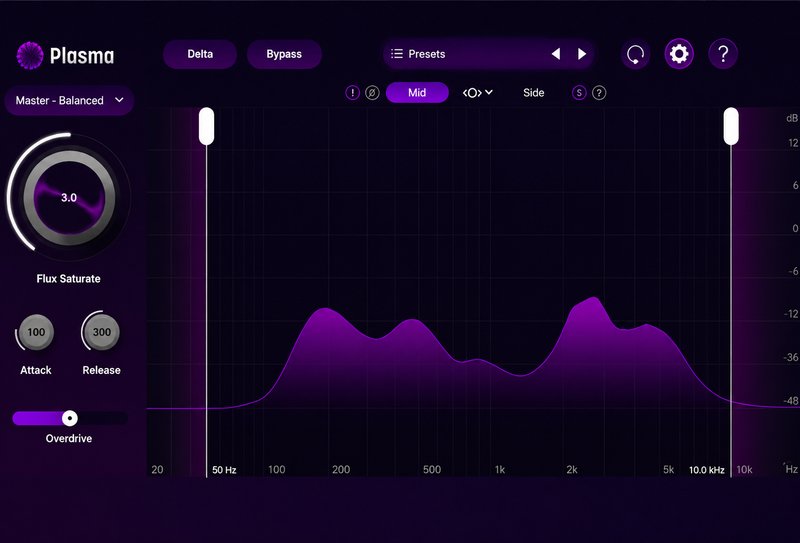Screen dimensions: 800x543
Task: Open the Master - Balanced mode dropdown
Action: tap(69, 101)
